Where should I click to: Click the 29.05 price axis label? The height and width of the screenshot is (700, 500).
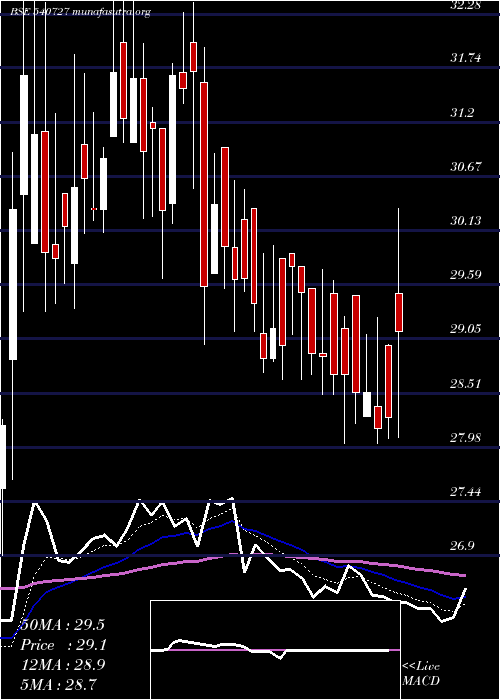[x=466, y=329]
